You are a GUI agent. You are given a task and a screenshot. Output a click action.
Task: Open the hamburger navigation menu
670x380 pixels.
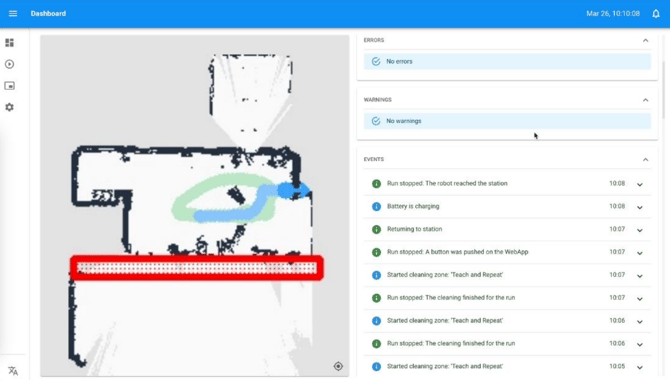13,14
